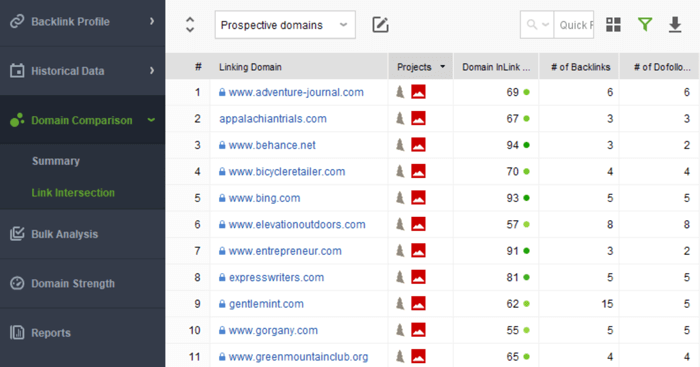Sort by the # column header
Image resolution: width=700 pixels, height=367 pixels.
pos(198,67)
